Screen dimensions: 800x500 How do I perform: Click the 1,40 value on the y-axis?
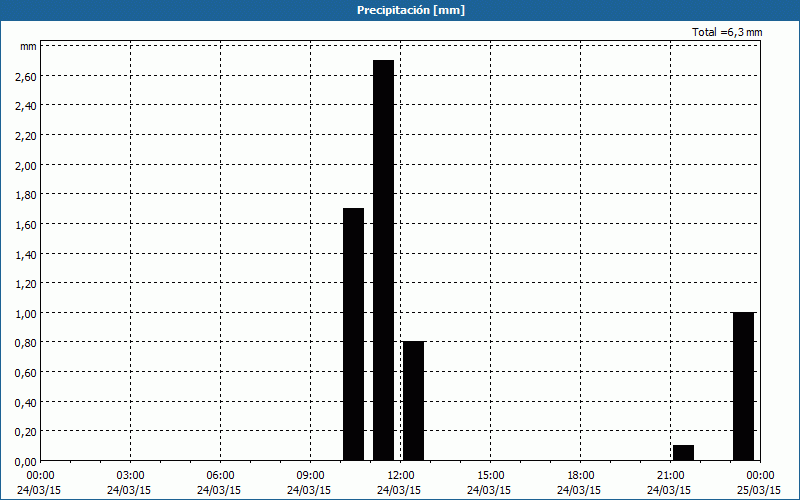coord(26,255)
